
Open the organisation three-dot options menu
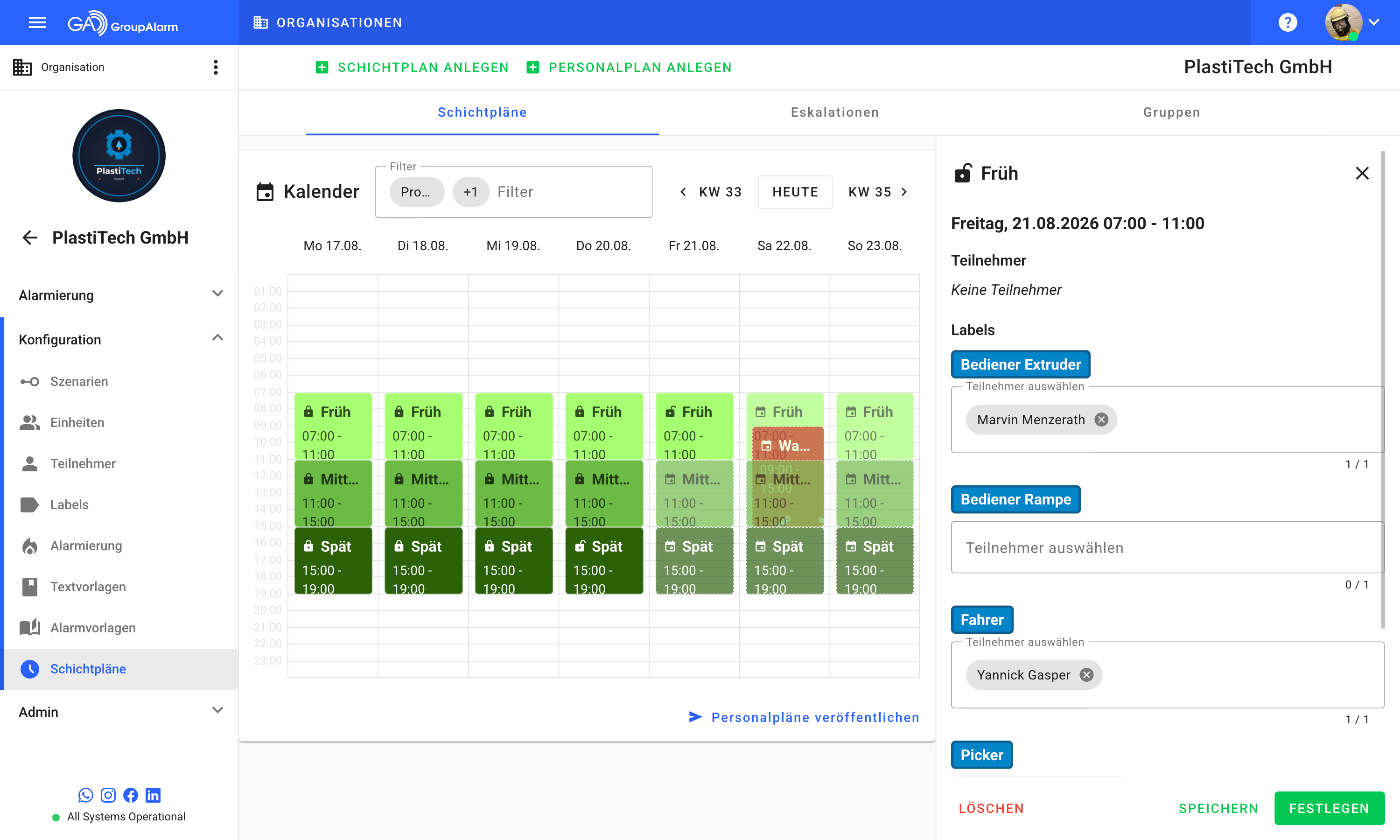click(x=216, y=67)
